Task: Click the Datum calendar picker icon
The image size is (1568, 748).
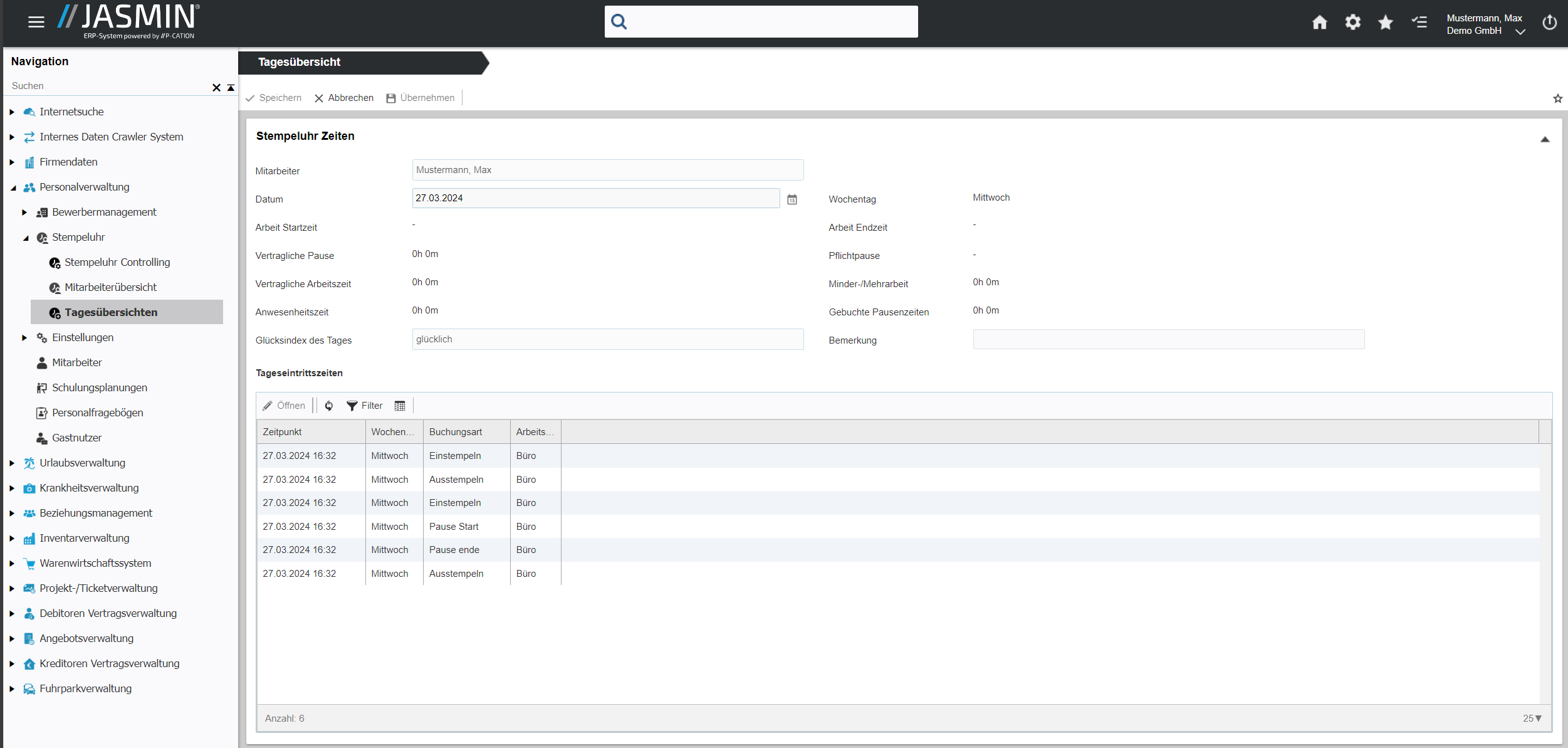Action: point(792,198)
